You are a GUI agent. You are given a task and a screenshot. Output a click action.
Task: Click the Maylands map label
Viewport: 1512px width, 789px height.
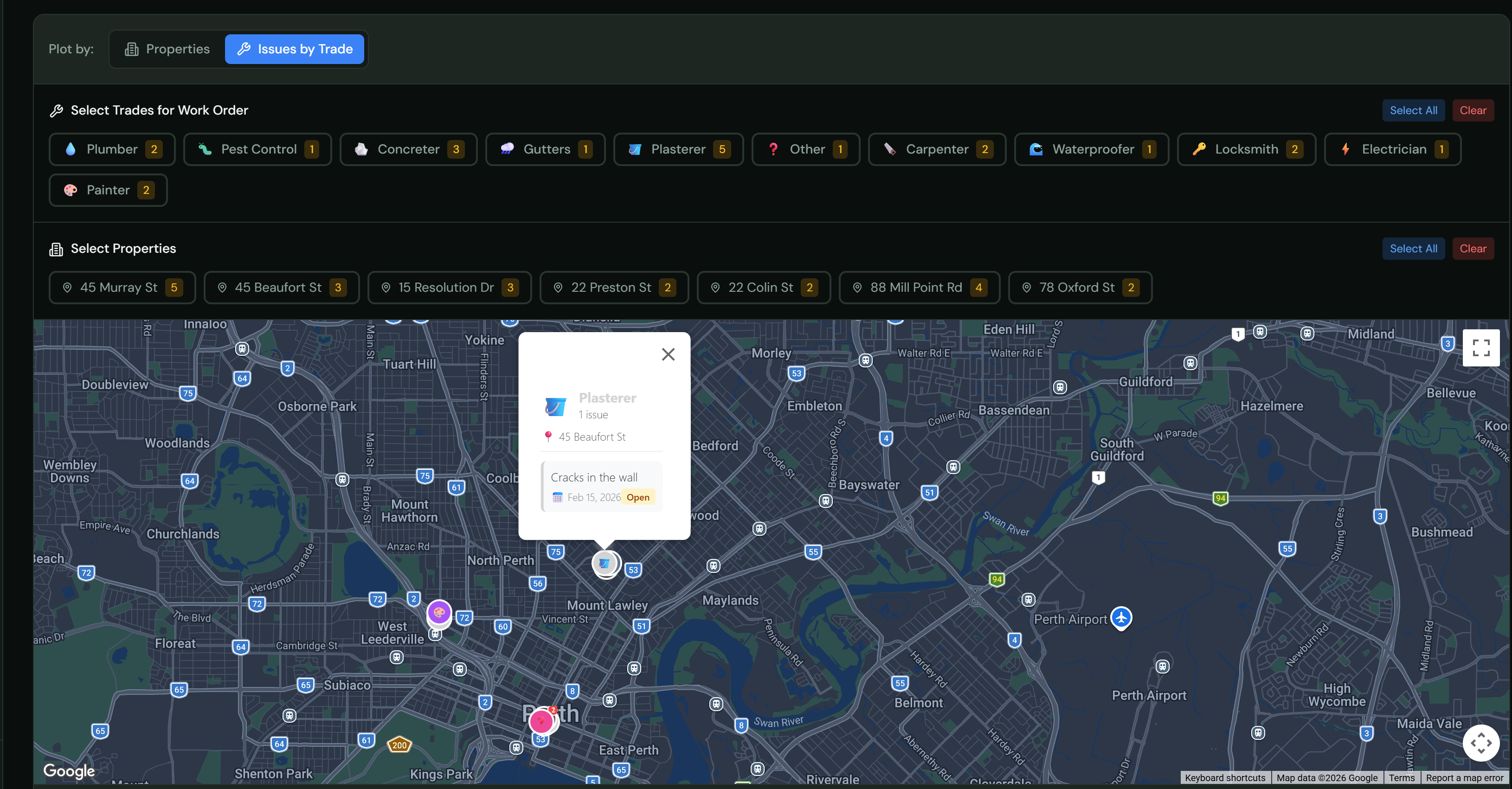tap(731, 600)
